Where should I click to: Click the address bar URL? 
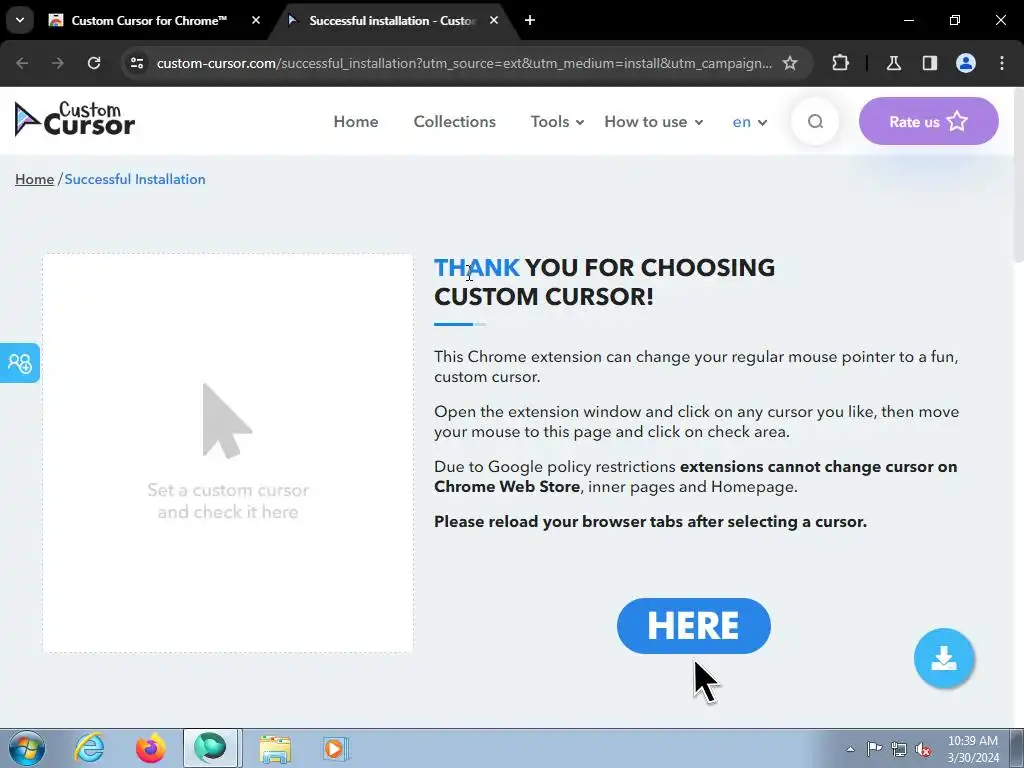(464, 63)
